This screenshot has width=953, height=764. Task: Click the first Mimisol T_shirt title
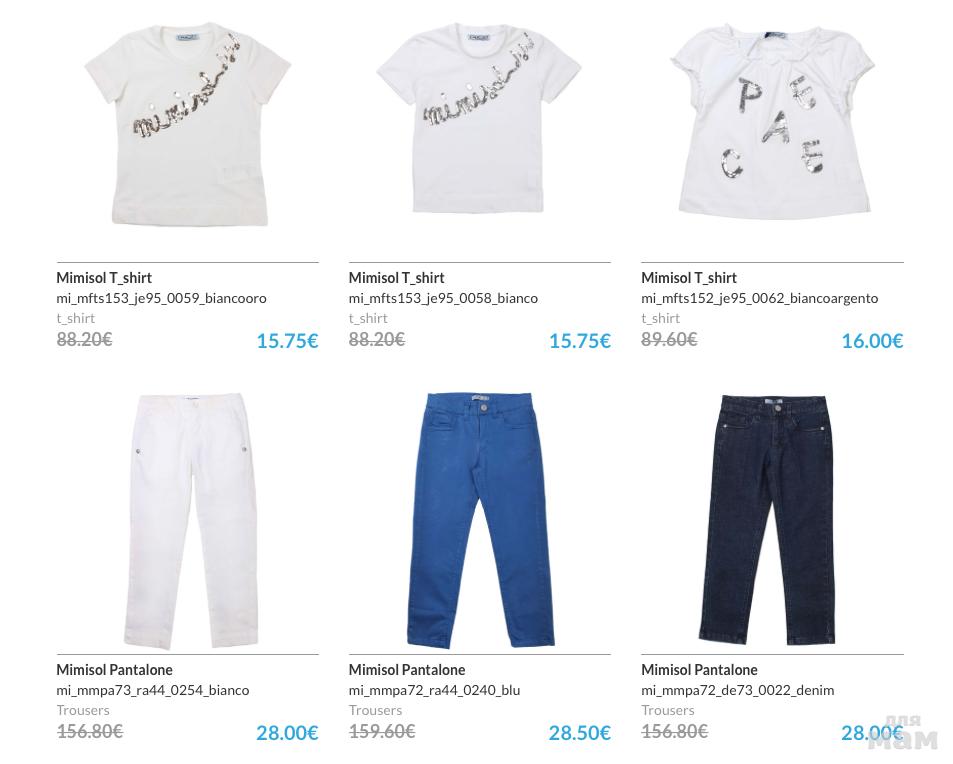click(x=104, y=278)
